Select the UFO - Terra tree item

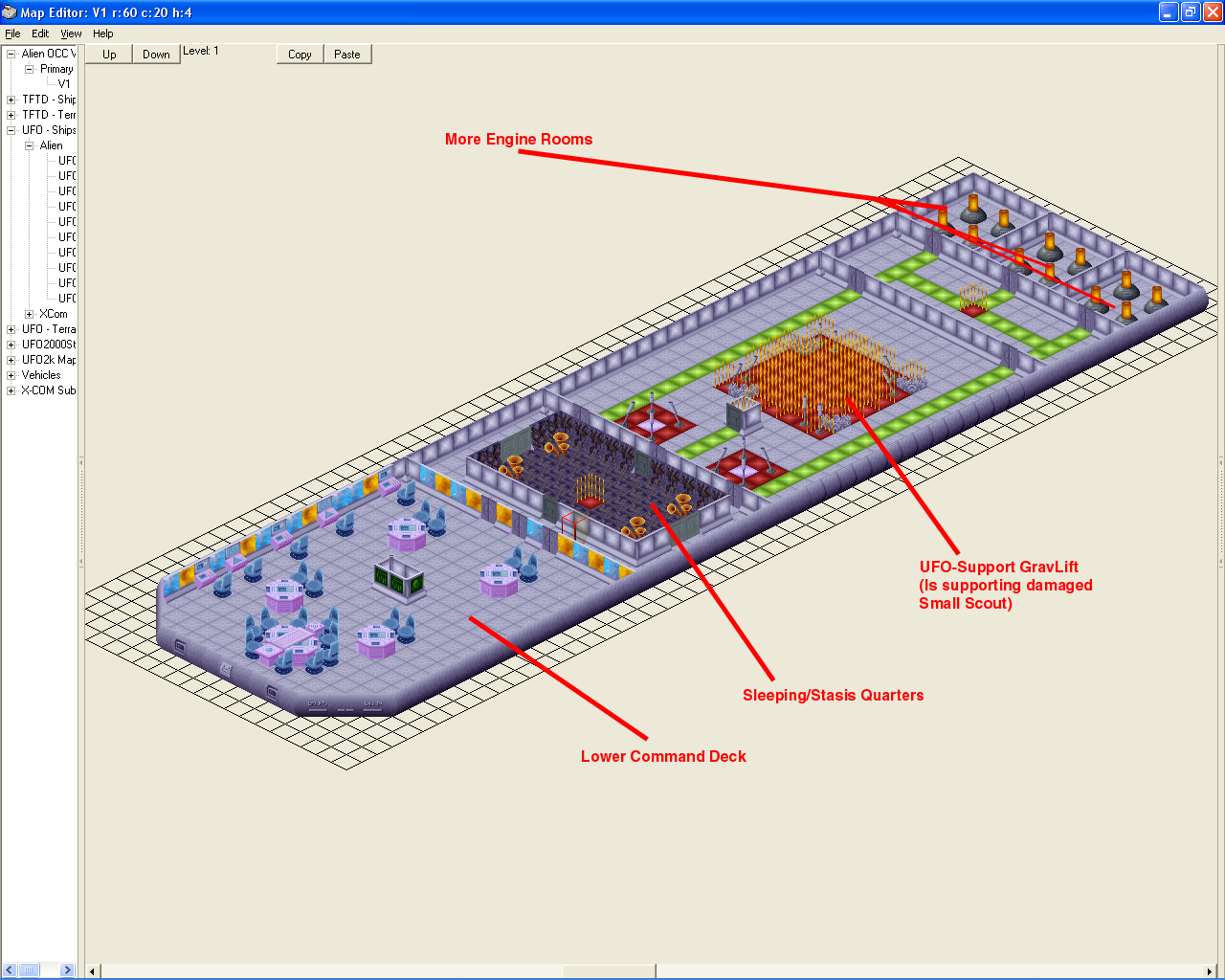49,329
